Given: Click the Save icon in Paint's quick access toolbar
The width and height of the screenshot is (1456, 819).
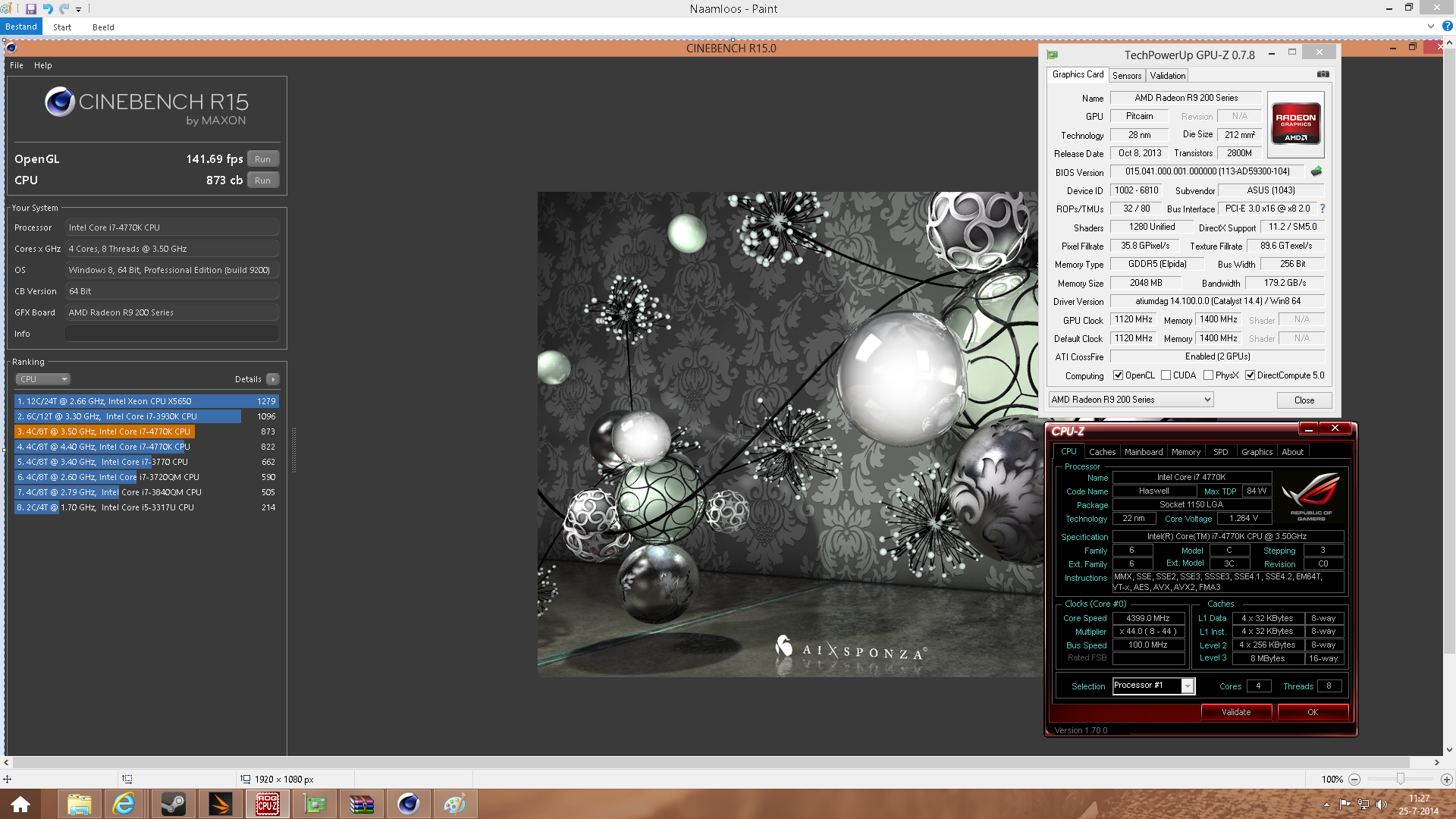Looking at the screenshot, I should (x=31, y=9).
